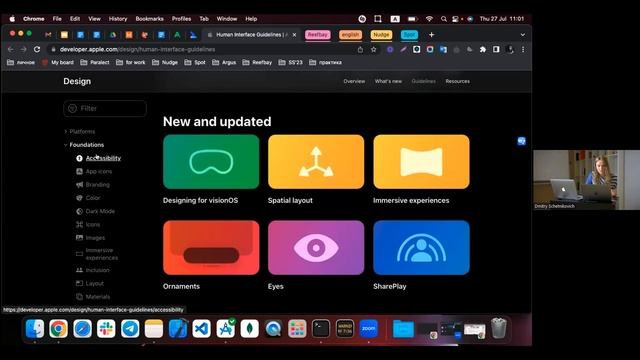
Task: Switch to the pinned Gmail tab
Action: tap(48, 35)
